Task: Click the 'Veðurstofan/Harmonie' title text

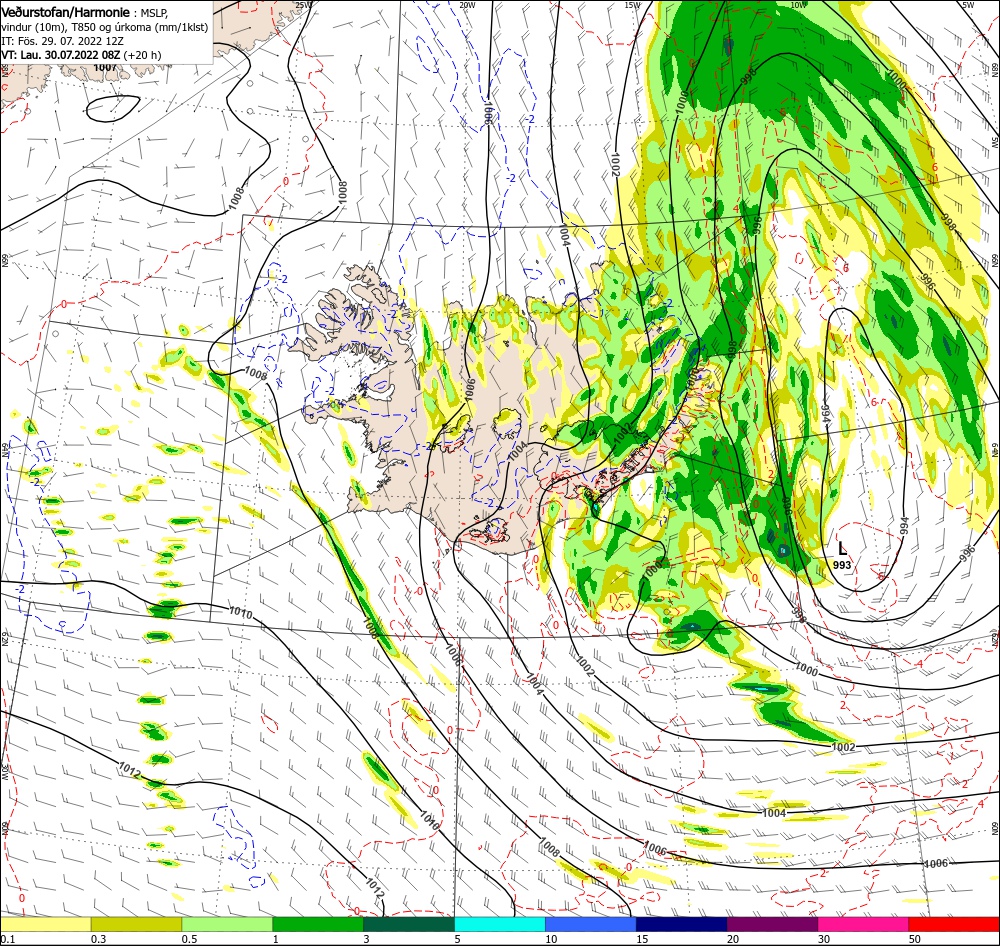Action: [x=65, y=12]
